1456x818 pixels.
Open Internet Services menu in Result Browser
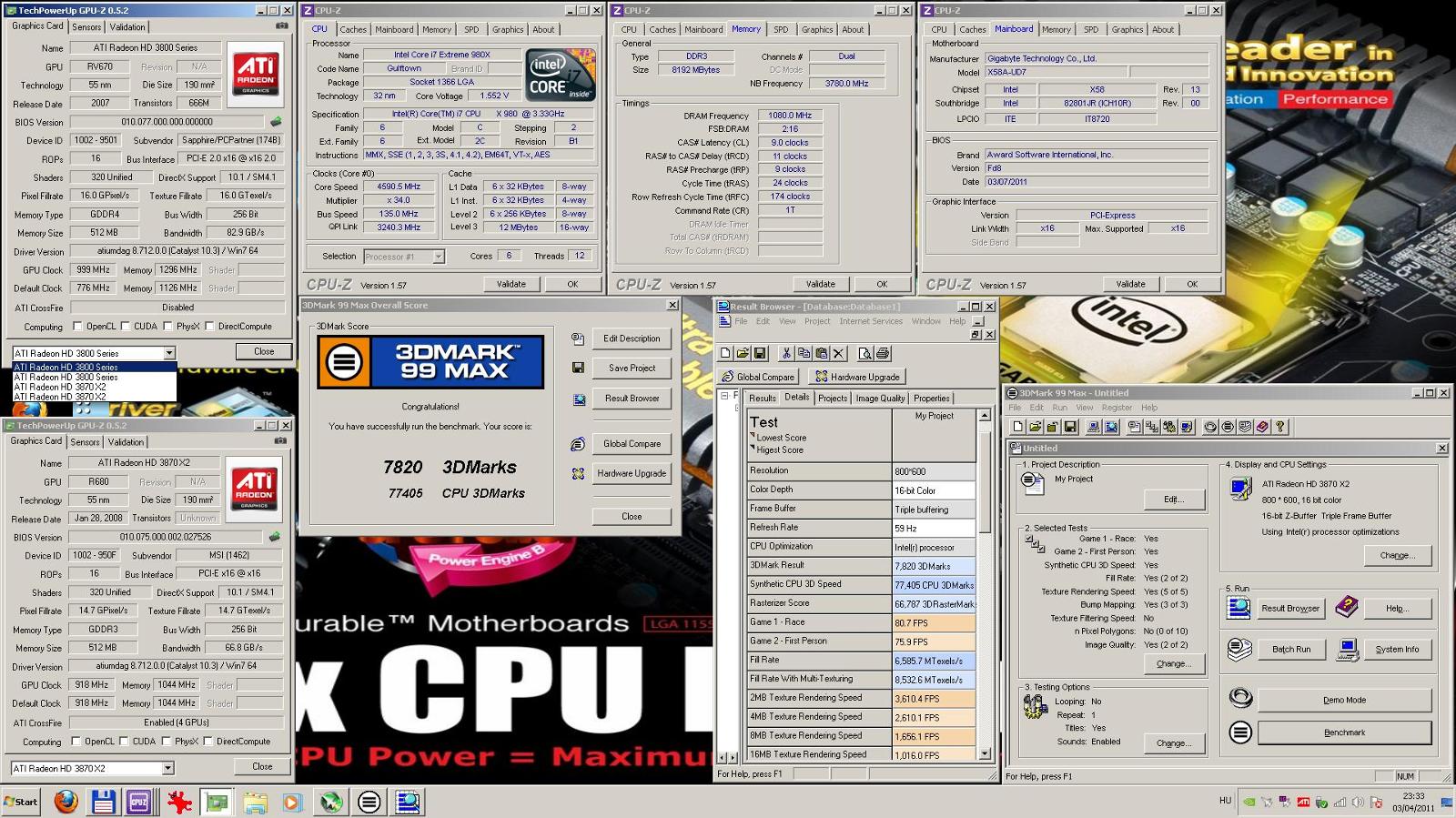pos(871,321)
